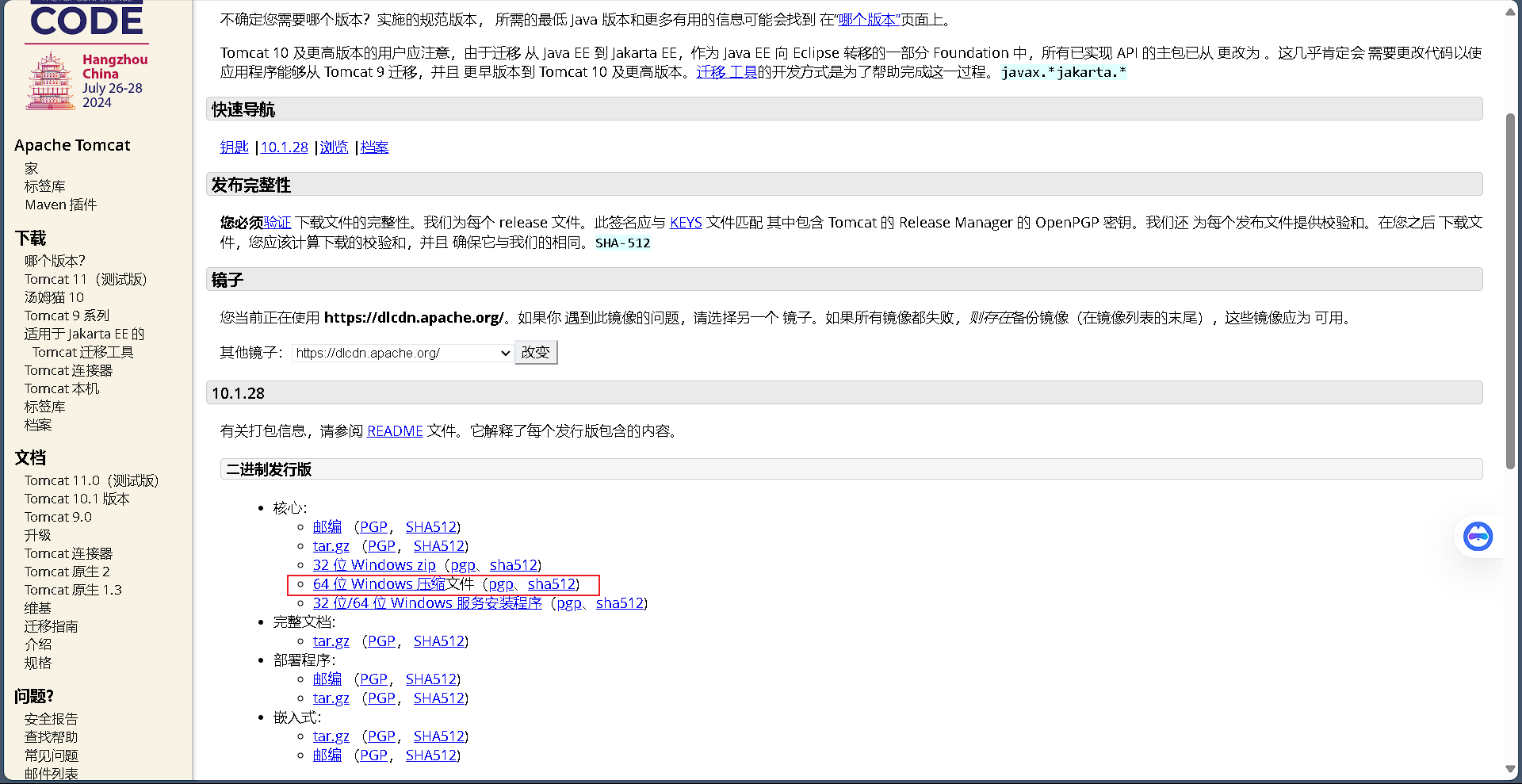This screenshot has width=1522, height=784.
Task: Open sha512 for the Windows service installer
Action: pyautogui.click(x=620, y=603)
